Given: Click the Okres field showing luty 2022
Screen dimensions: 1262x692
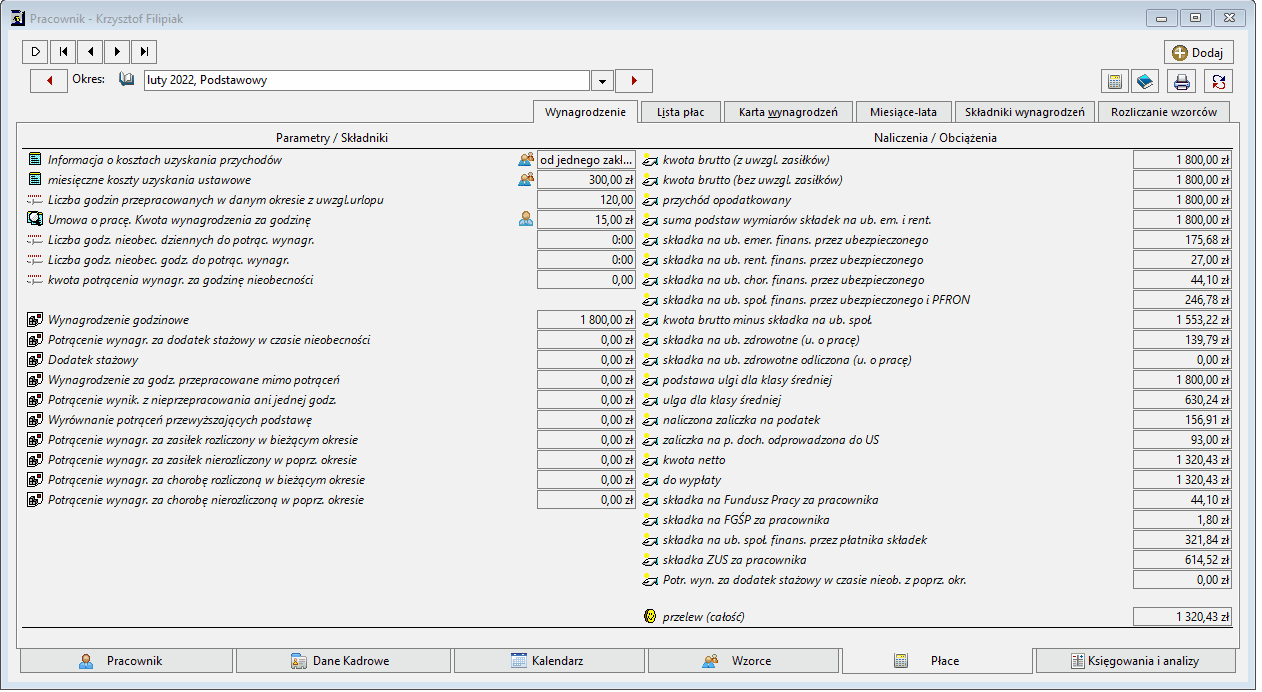Looking at the screenshot, I should (367, 81).
